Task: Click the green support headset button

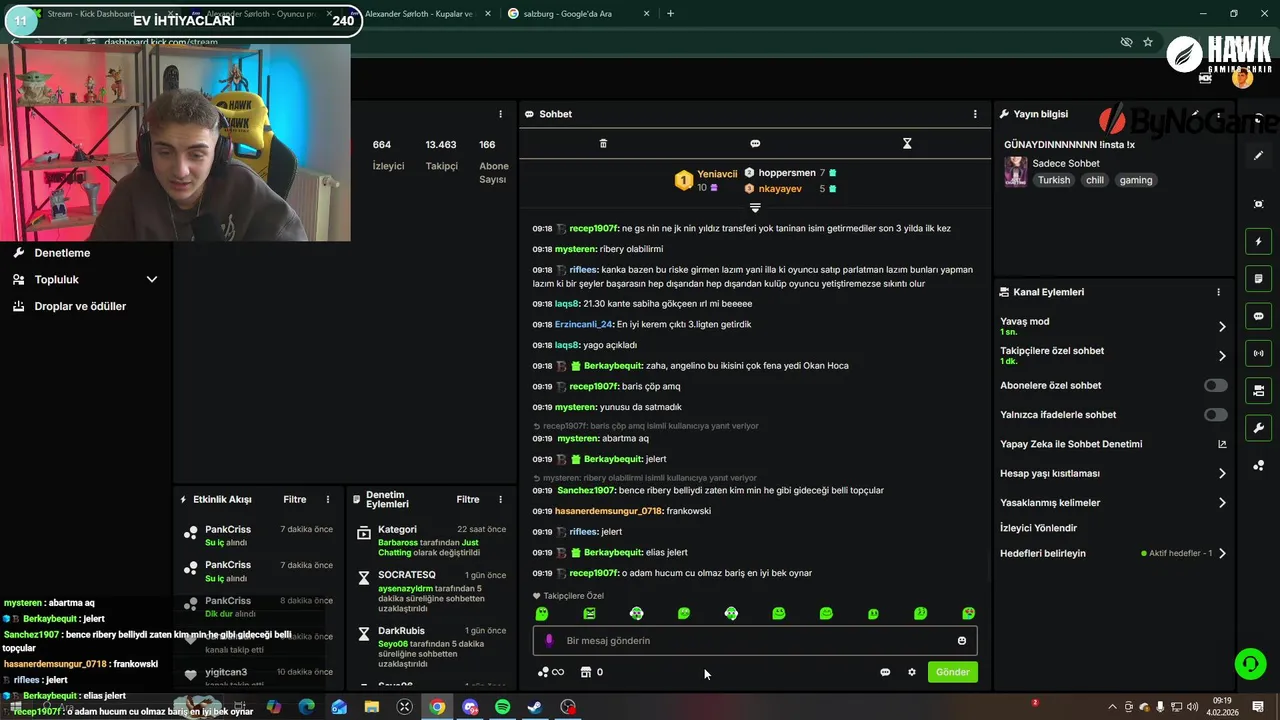Action: [x=1249, y=663]
